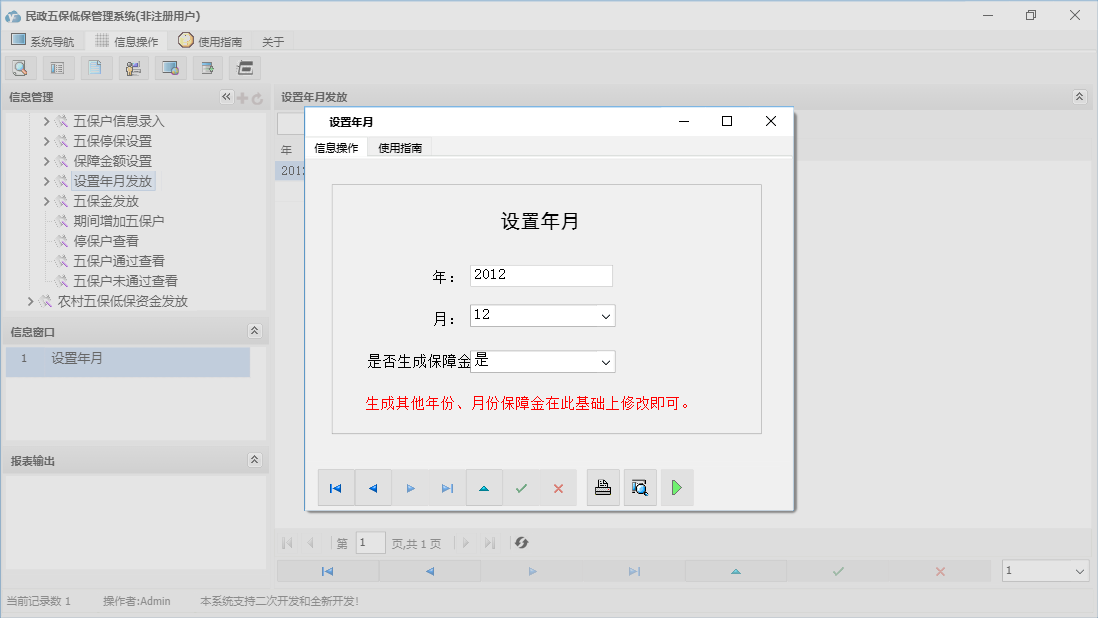
Task: Switch to the 使用指南 tab in the dialog
Action: coord(400,146)
